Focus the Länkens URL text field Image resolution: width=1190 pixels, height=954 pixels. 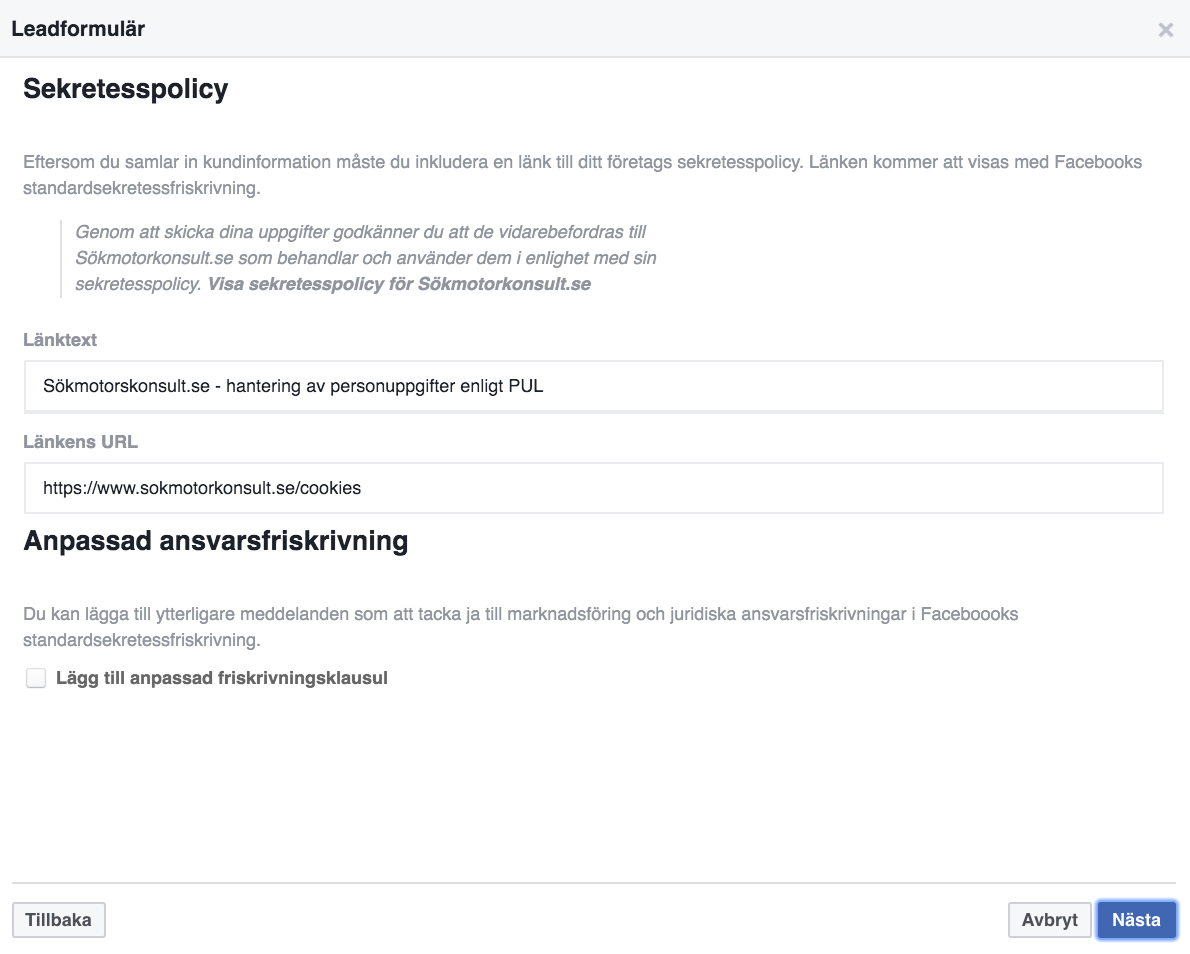pos(593,488)
